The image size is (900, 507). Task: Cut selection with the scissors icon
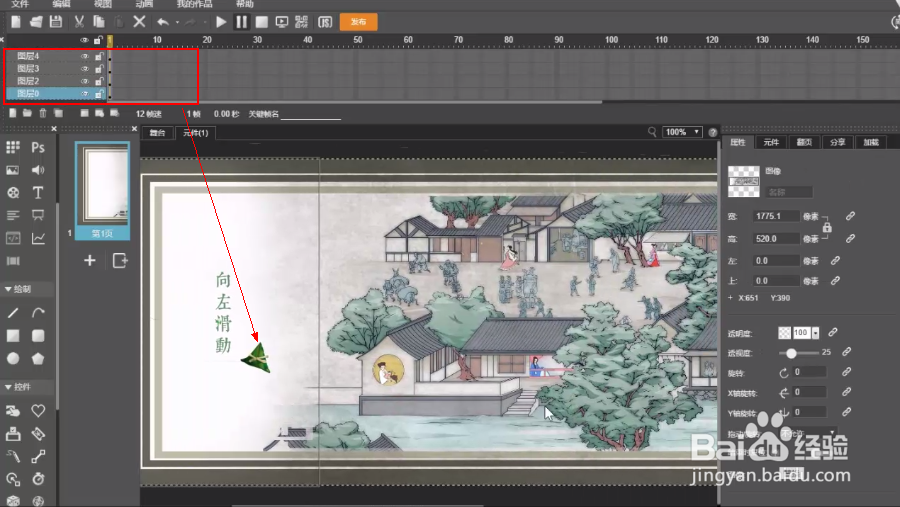point(79,22)
